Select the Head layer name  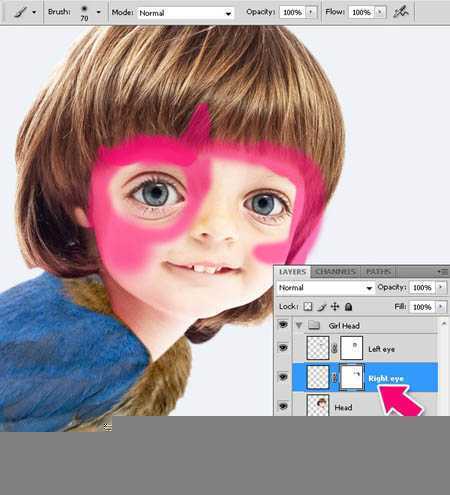pyautogui.click(x=343, y=407)
